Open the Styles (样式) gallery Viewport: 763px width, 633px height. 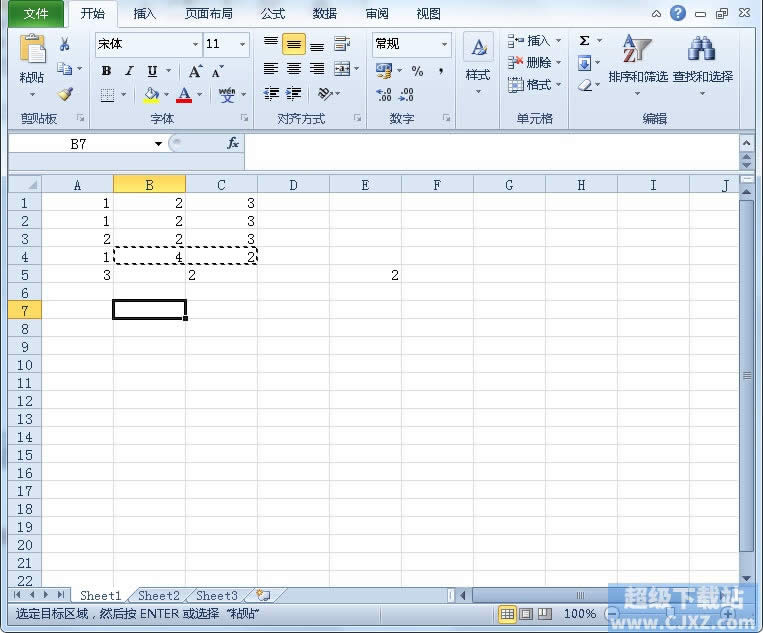point(478,63)
